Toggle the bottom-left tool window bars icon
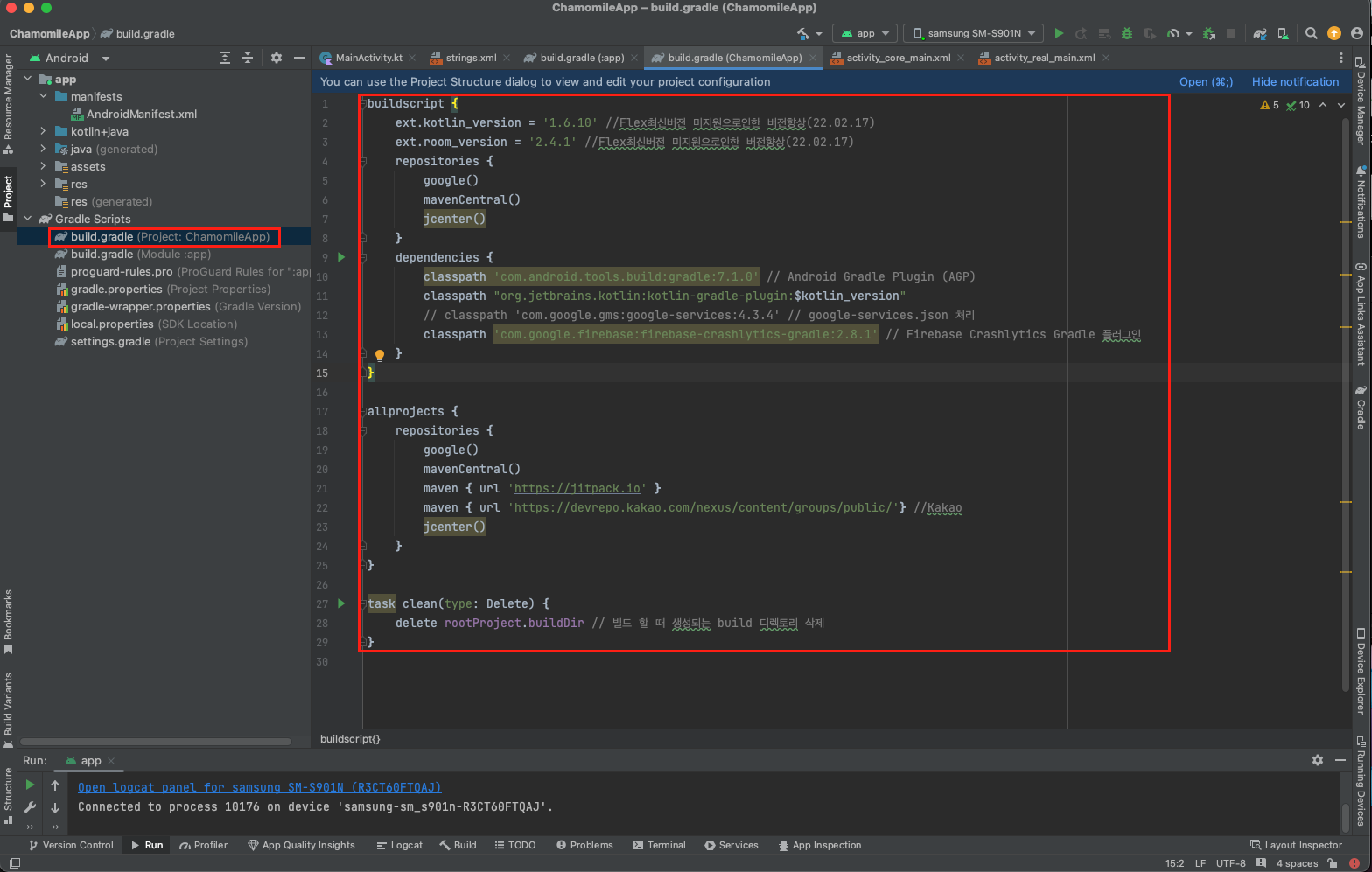This screenshot has width=1372, height=872. click(x=14, y=863)
